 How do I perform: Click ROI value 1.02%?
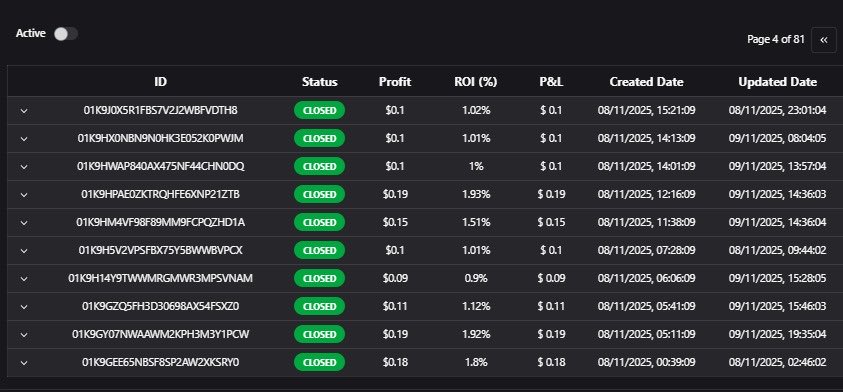(476, 110)
